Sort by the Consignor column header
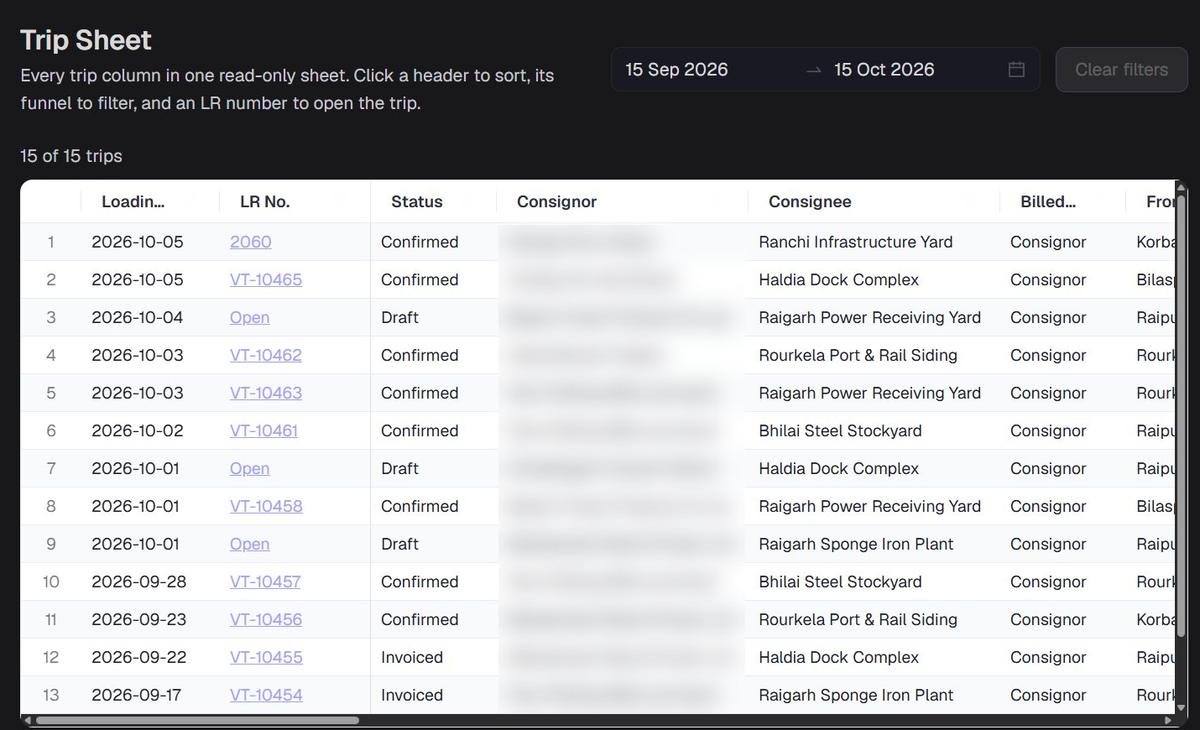Viewport: 1200px width, 730px height. click(x=557, y=201)
